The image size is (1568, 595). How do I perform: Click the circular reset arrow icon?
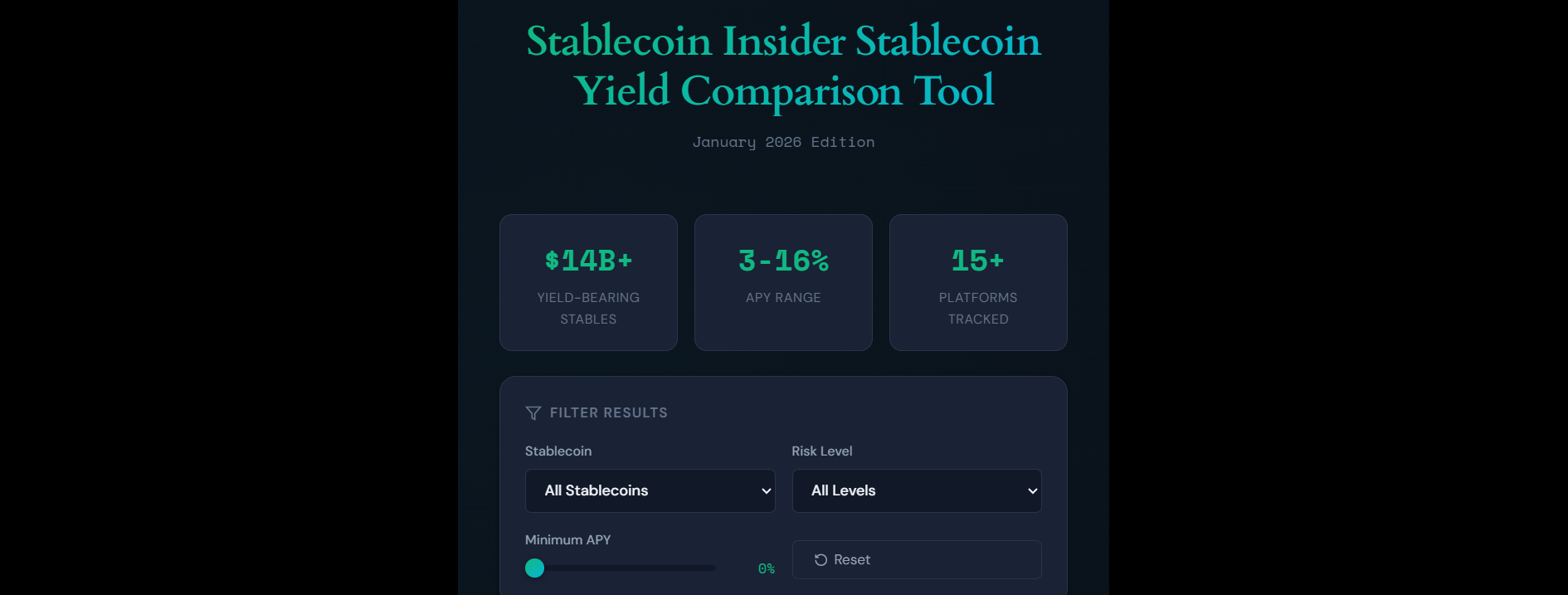821,559
